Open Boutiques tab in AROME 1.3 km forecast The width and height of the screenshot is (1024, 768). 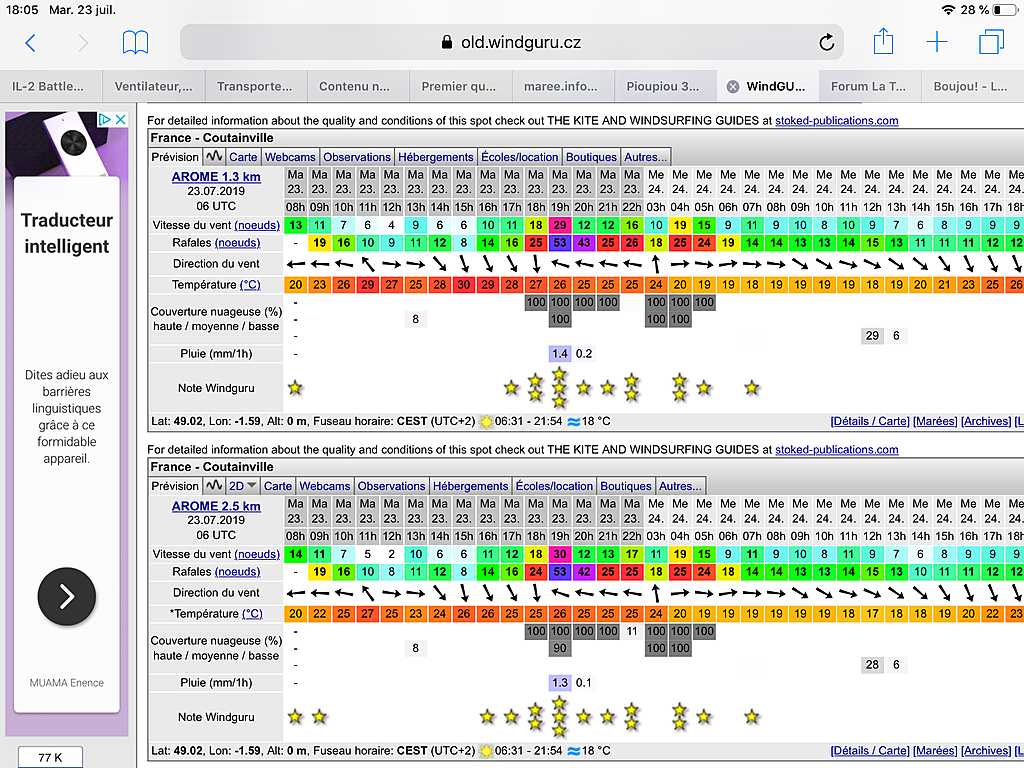point(591,157)
